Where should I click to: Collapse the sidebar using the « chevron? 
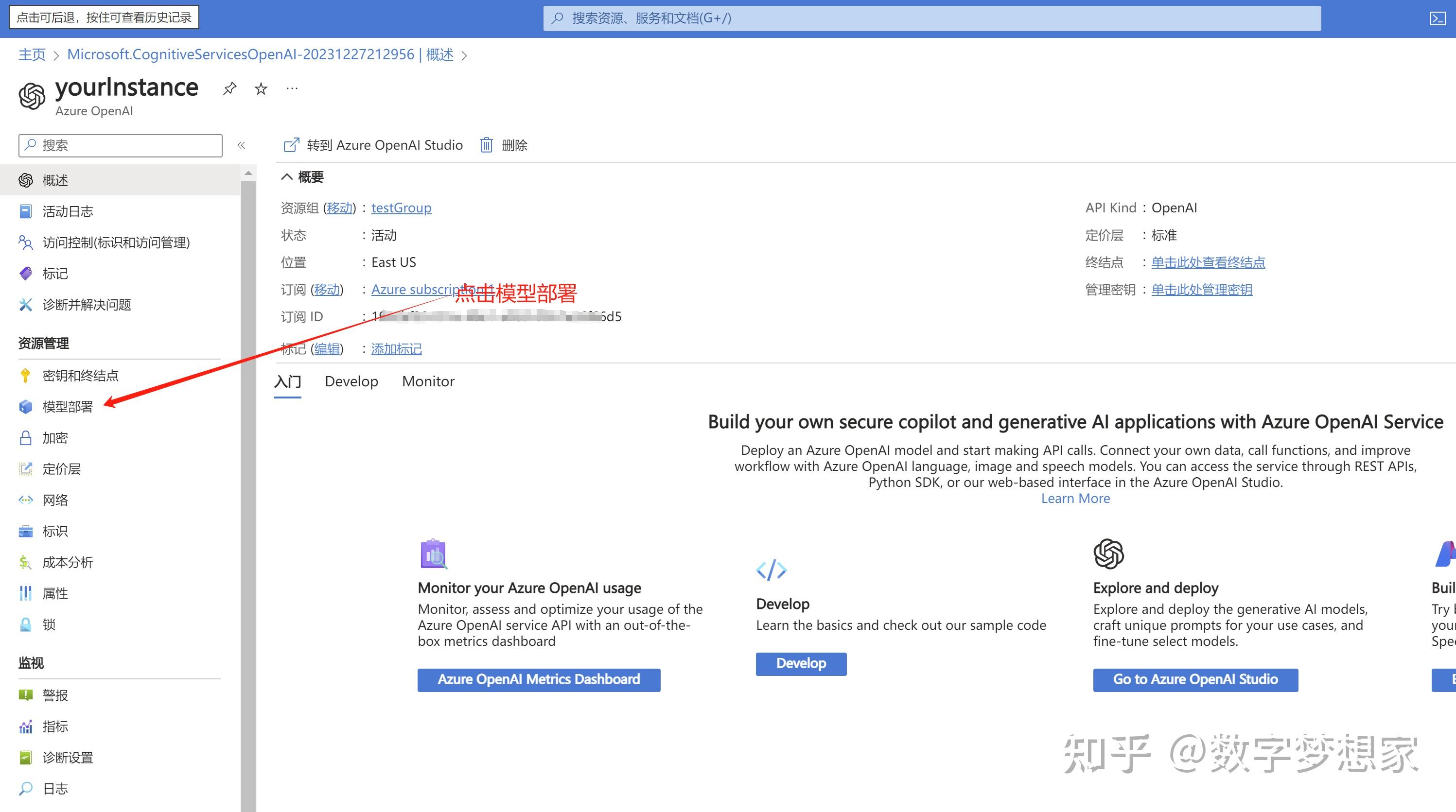[x=241, y=145]
